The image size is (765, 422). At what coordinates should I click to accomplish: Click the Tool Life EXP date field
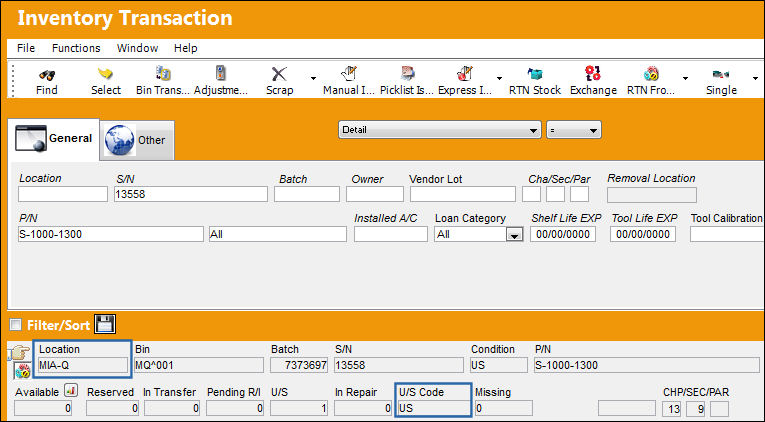pos(643,234)
